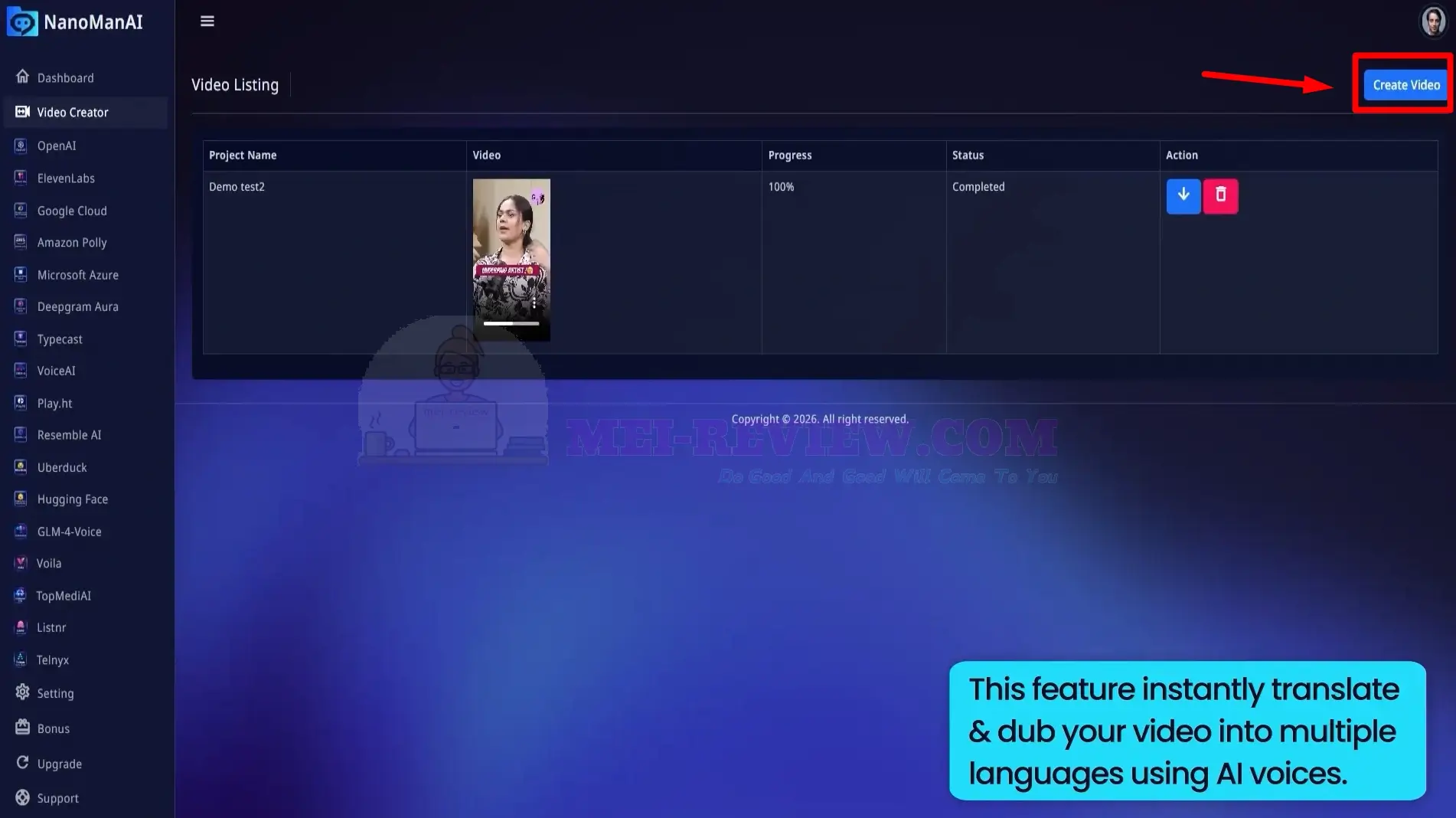The height and width of the screenshot is (818, 1456).
Task: Open the Demo test2 video thumbnail
Action: [x=511, y=260]
